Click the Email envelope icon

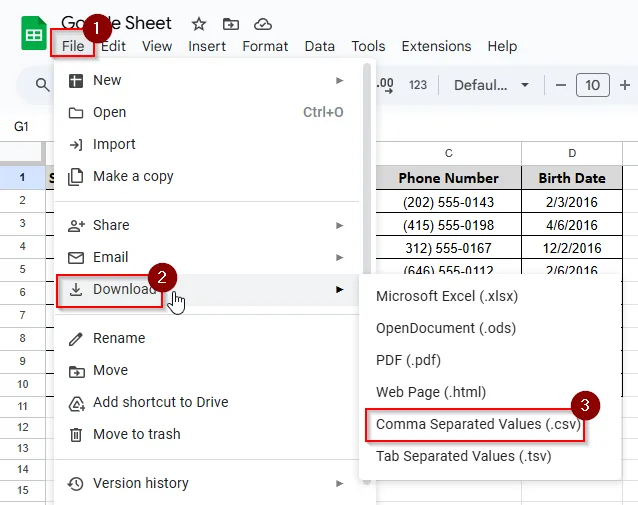pos(76,258)
